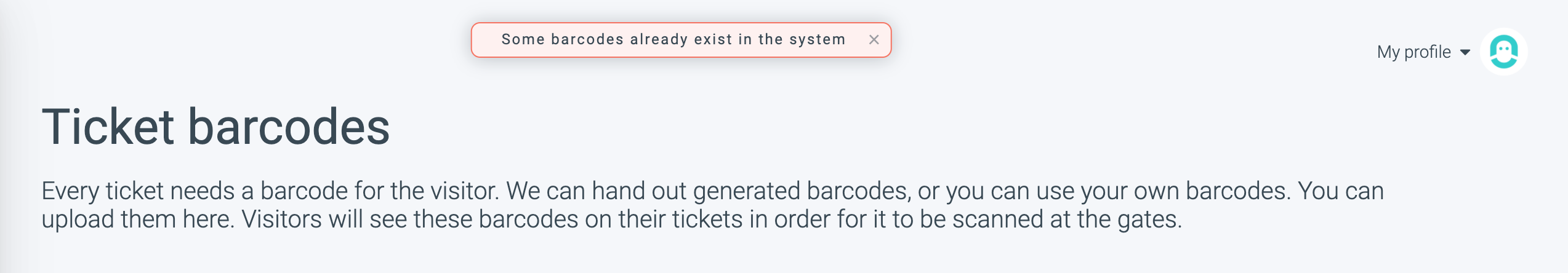
Task: Click the word "barcodes" in the heading
Action: 288,127
